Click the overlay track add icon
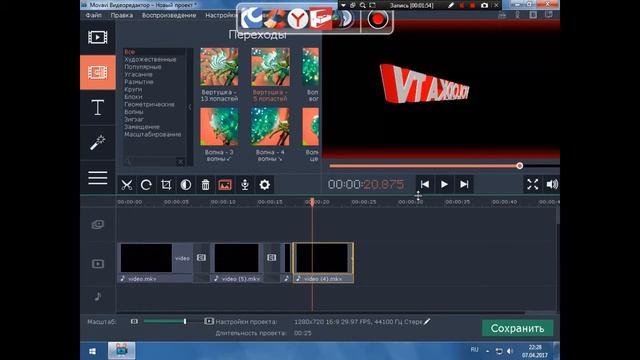 coord(98,224)
